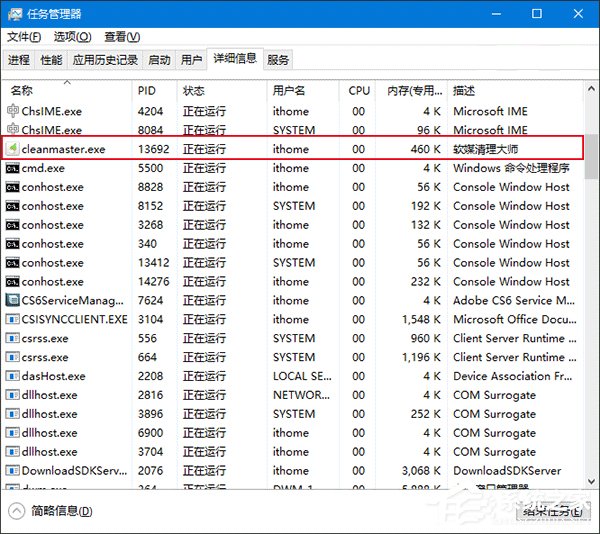600x534 pixels.
Task: Click icon of ChsIME.exe PID 4204
Action: [x=13, y=111]
